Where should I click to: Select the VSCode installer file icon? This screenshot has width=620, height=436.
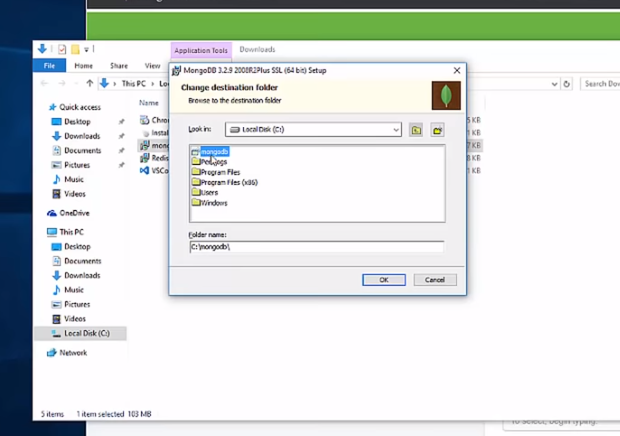pyautogui.click(x=145, y=171)
